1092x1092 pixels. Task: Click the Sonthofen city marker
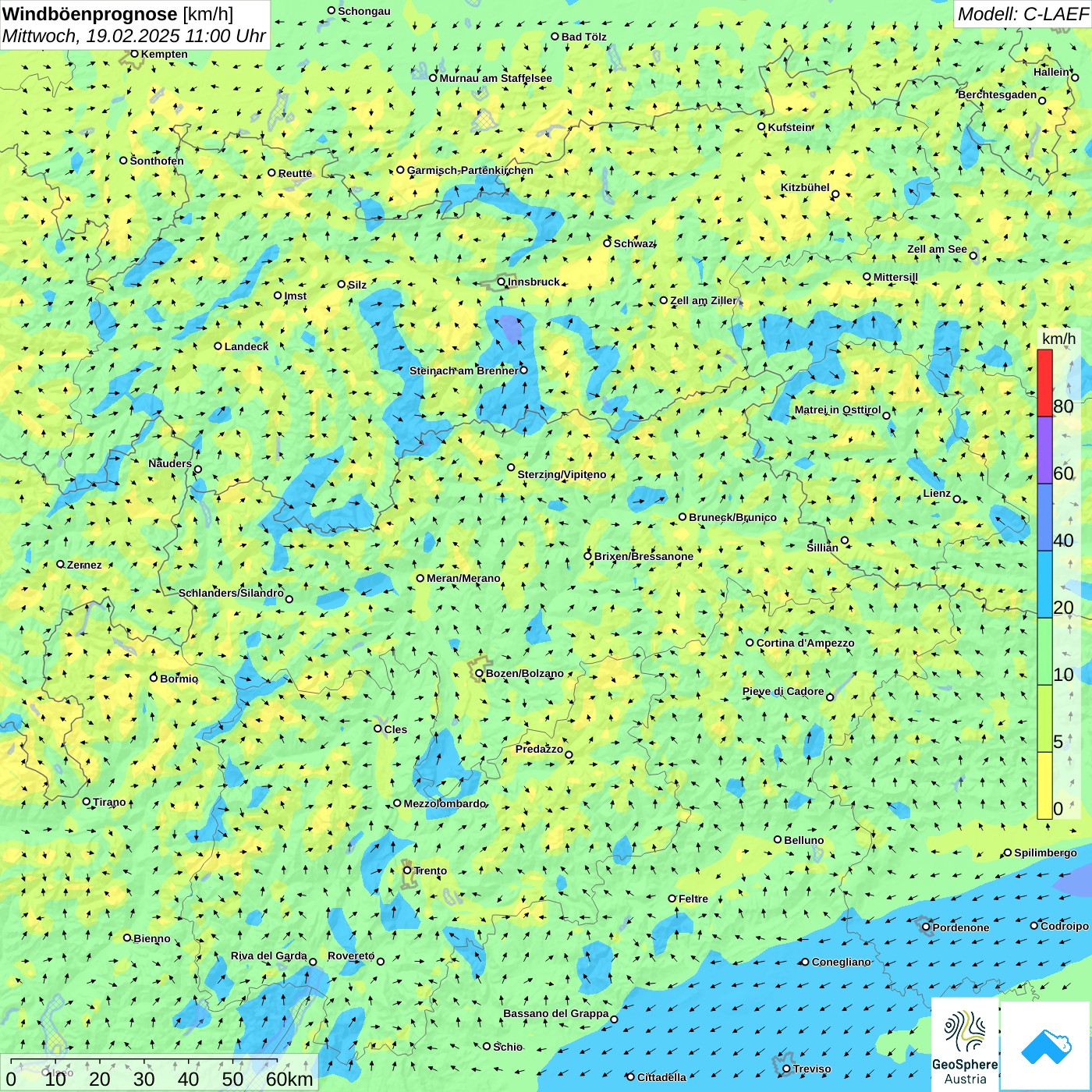pos(123,161)
